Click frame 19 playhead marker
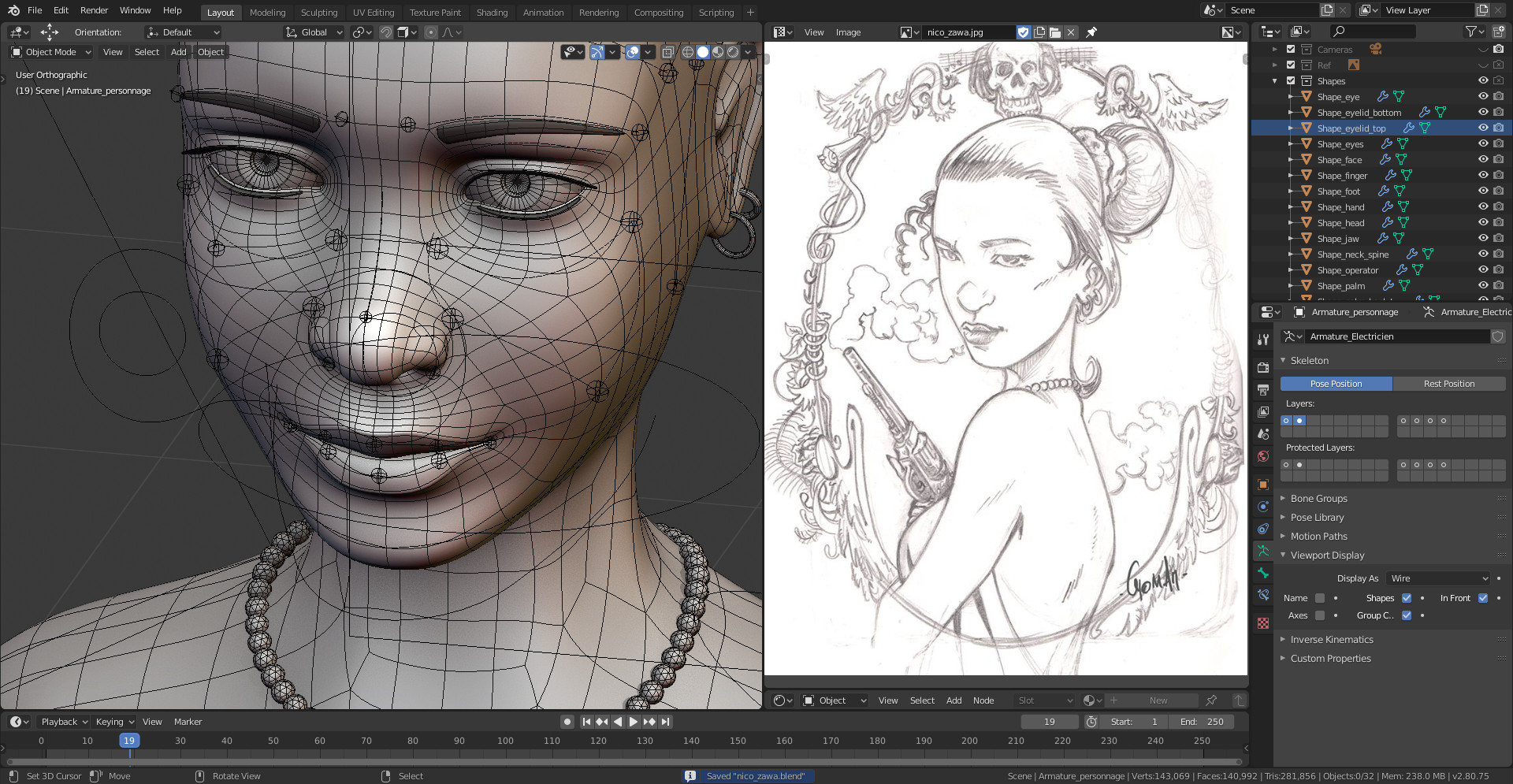The height and width of the screenshot is (784, 1513). point(129,741)
